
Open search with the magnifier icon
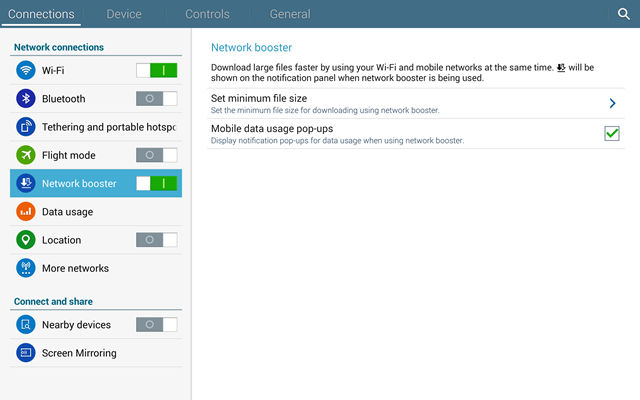623,14
